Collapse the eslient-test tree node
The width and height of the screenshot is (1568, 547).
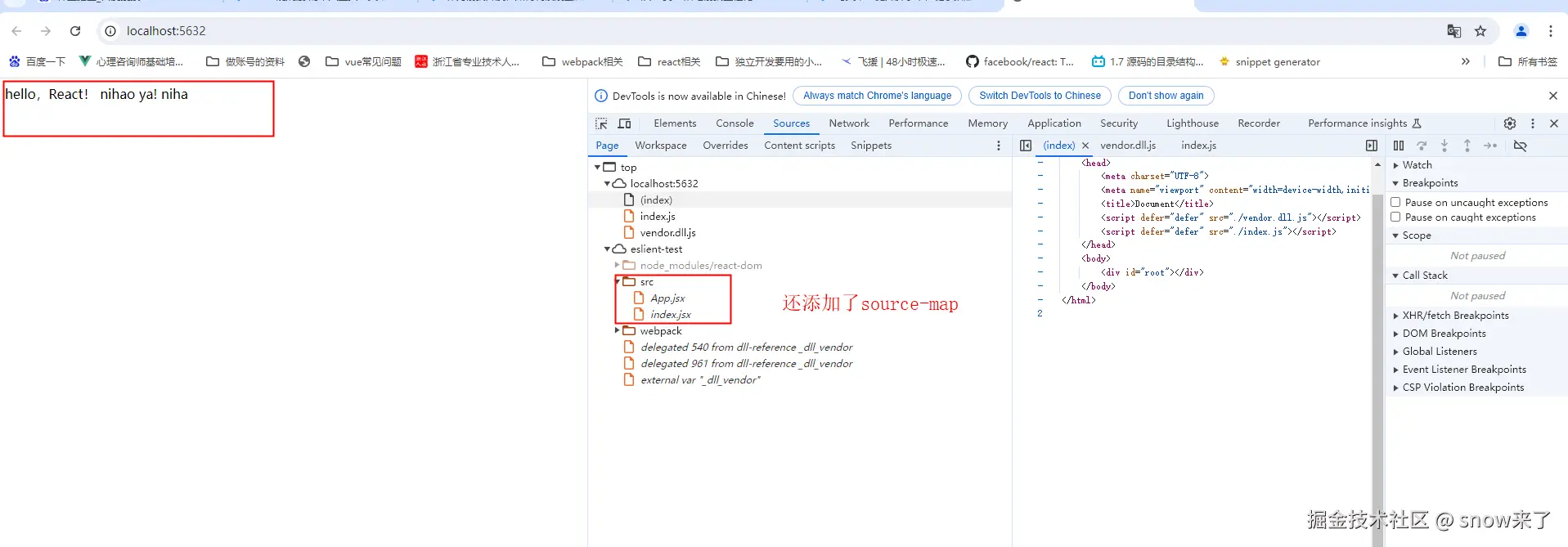pyautogui.click(x=608, y=249)
